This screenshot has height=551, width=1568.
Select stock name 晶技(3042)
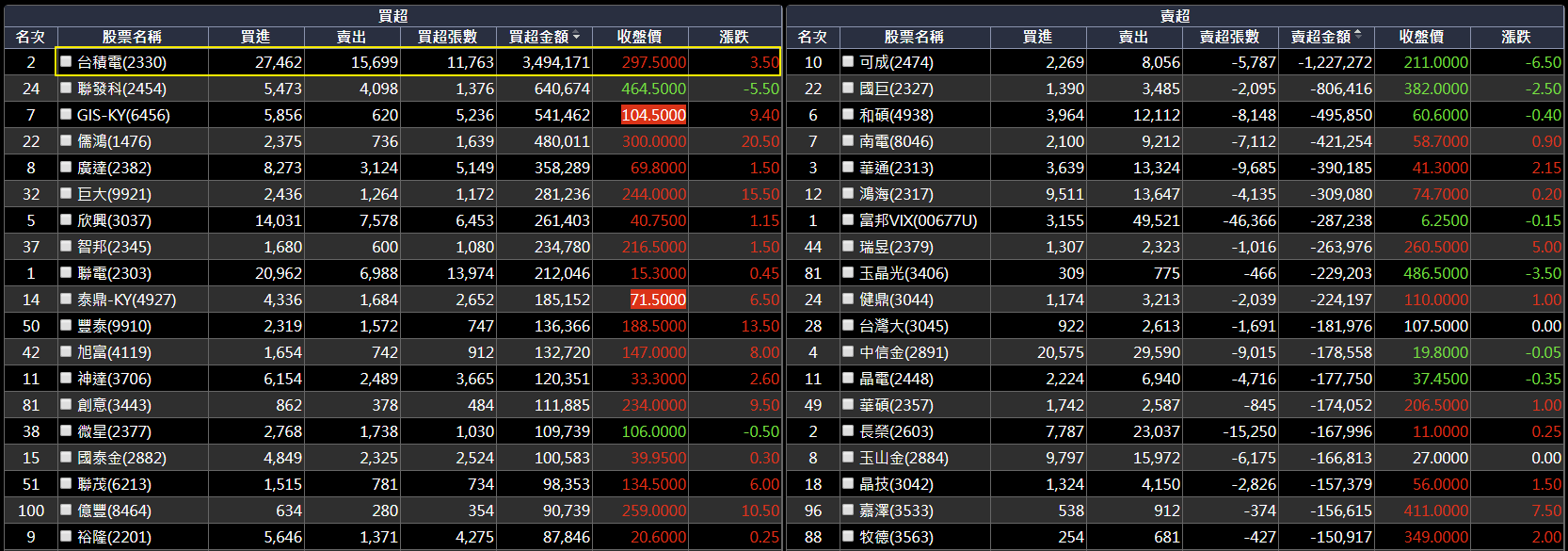(896, 483)
